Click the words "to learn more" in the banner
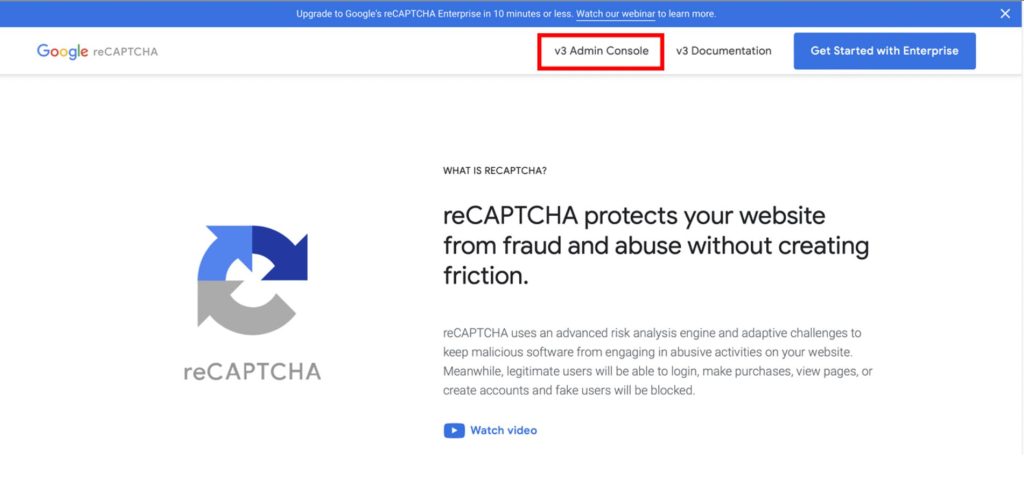1024x489 pixels. point(687,14)
